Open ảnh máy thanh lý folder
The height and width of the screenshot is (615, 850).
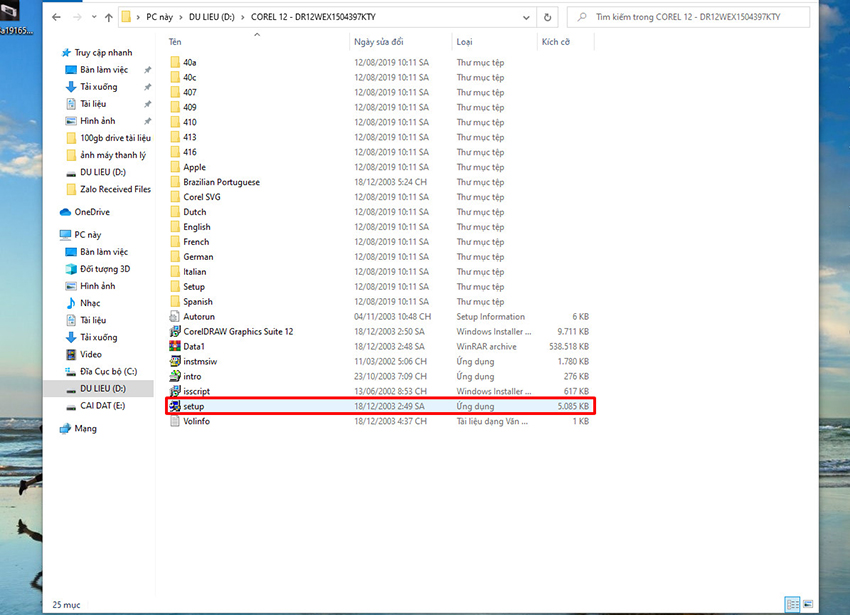pos(113,155)
